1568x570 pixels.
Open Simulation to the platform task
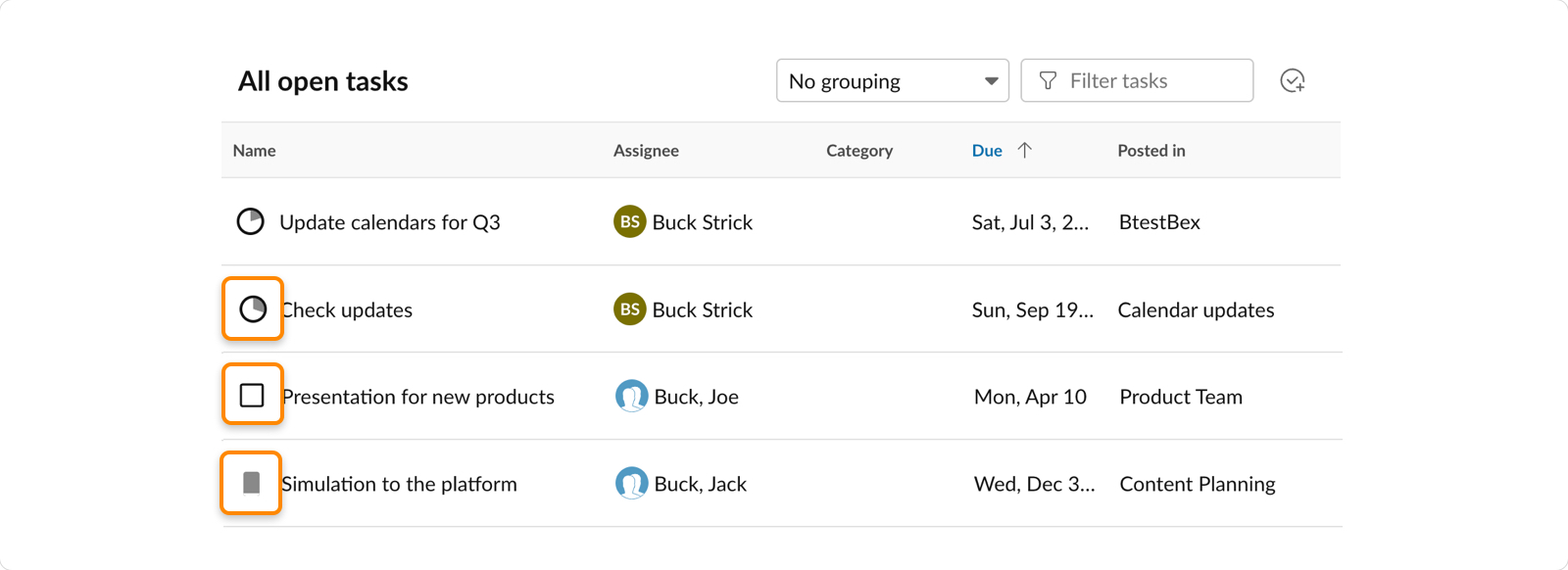point(399,484)
